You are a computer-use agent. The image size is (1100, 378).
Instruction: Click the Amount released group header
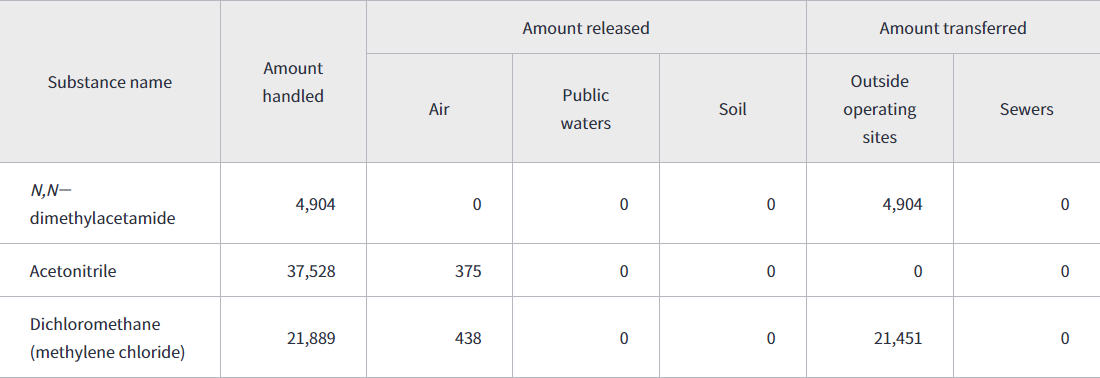click(x=586, y=28)
